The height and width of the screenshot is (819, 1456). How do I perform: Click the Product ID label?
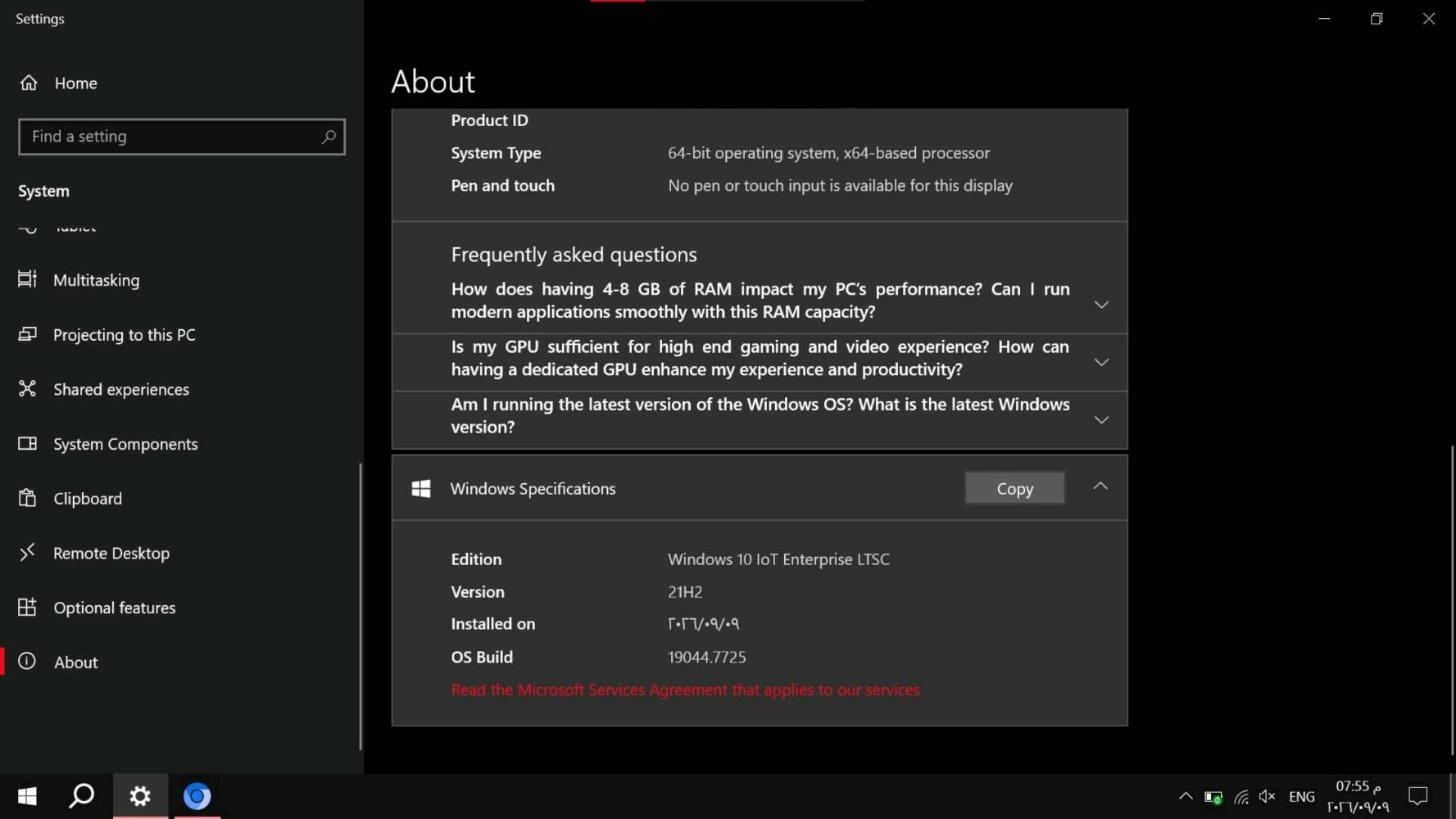pyautogui.click(x=489, y=120)
